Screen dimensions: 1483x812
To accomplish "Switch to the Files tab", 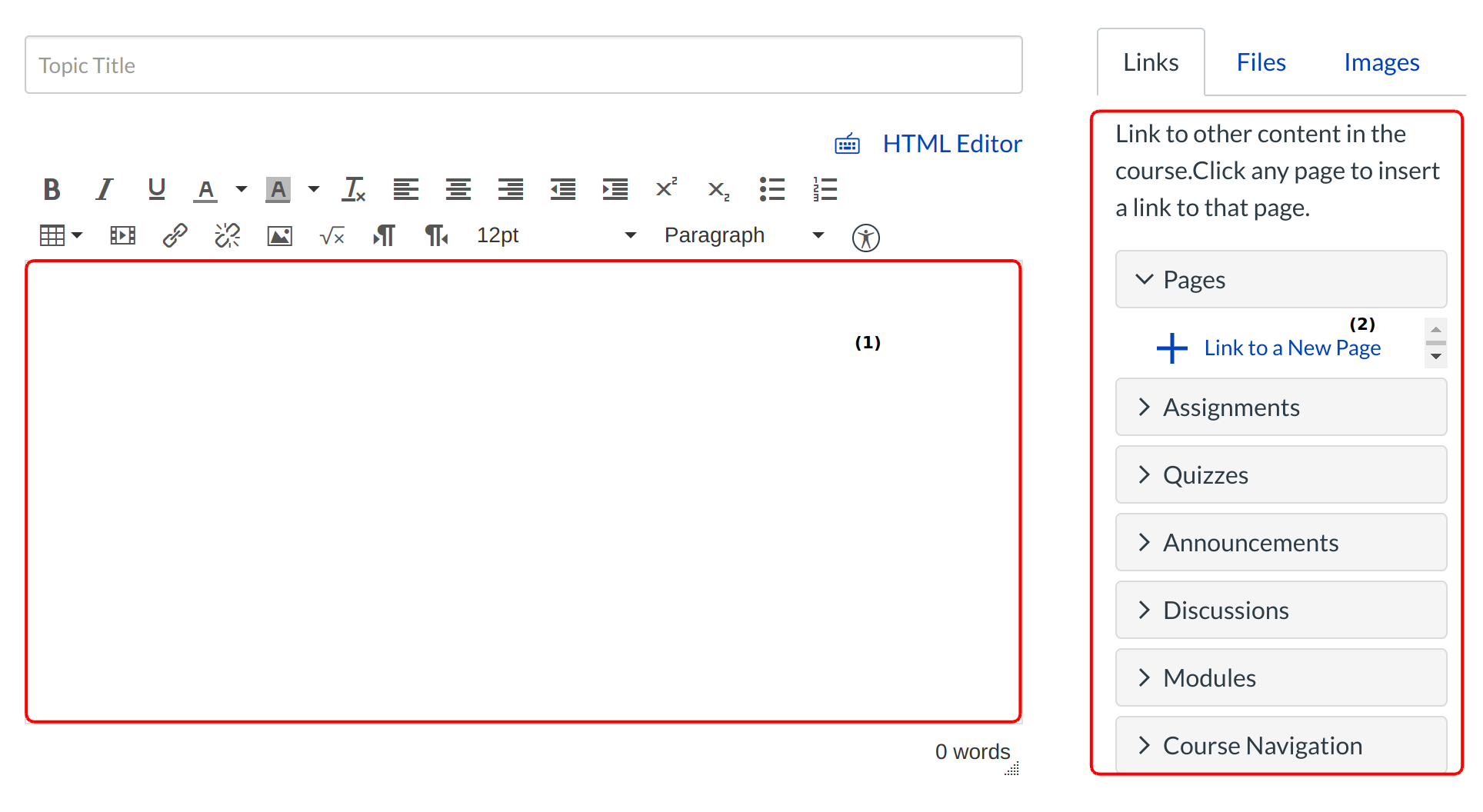I will (1261, 62).
